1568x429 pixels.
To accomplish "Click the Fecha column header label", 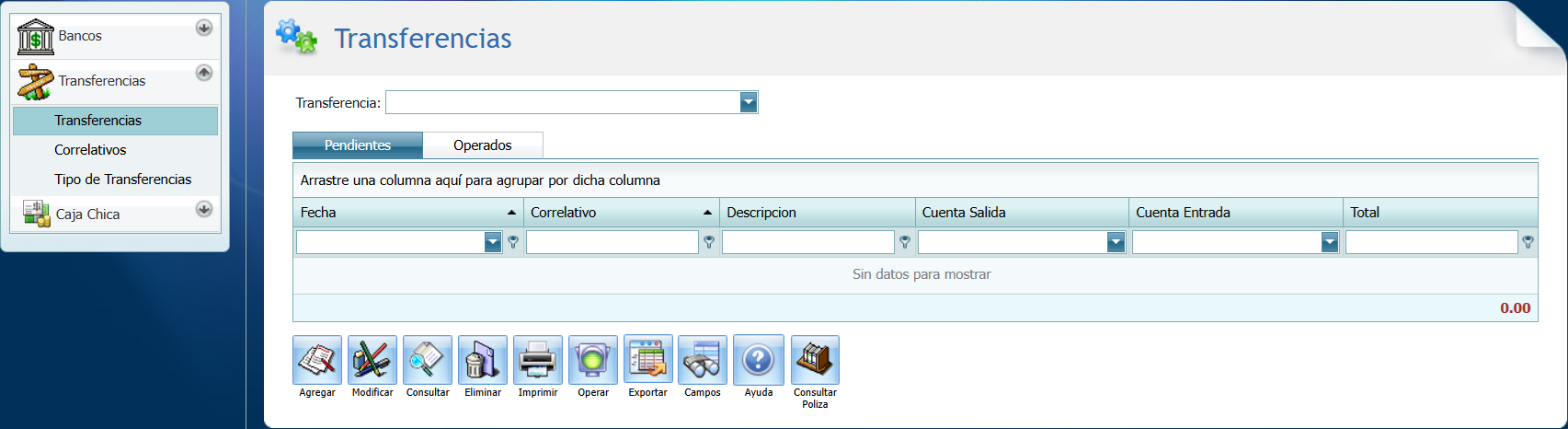I will 318,213.
